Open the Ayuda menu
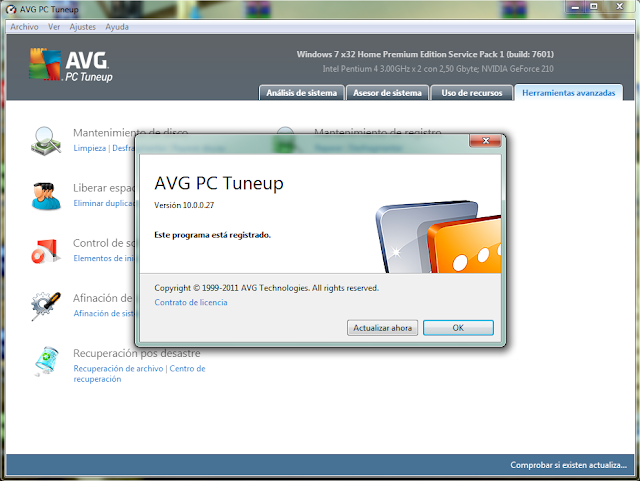640x481 pixels. [x=117, y=27]
